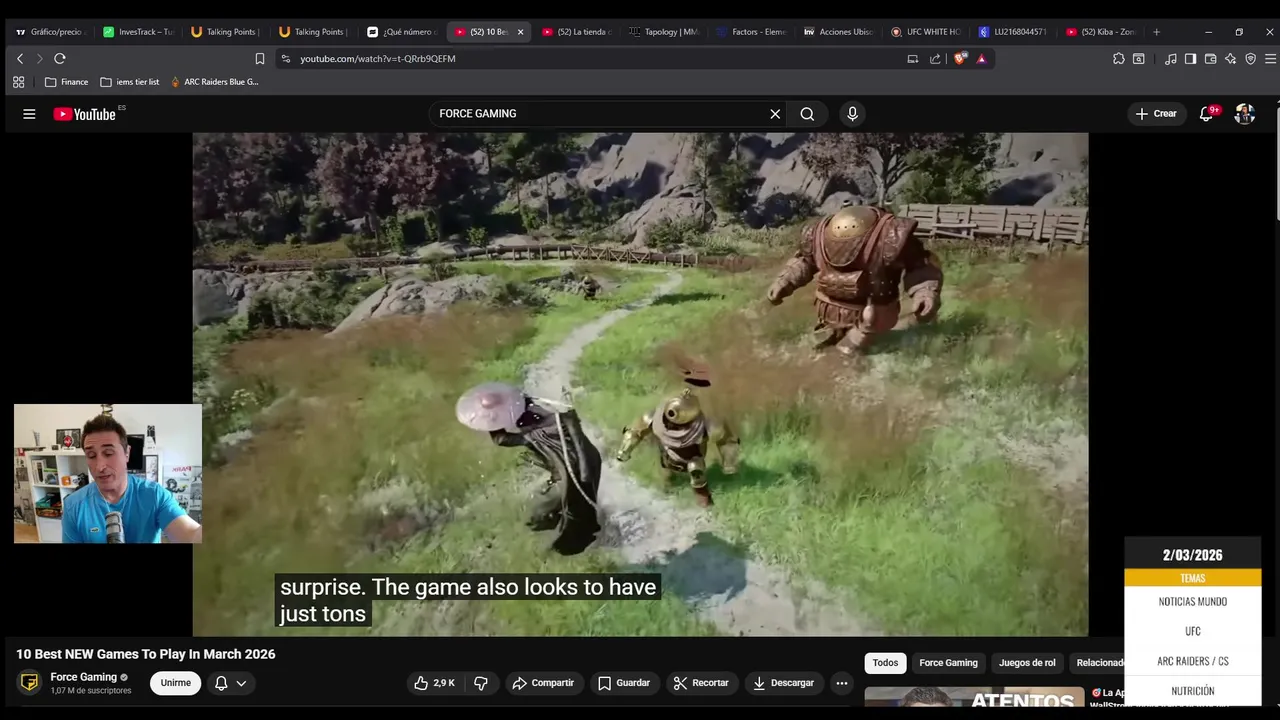Switch to the '(52) La tienda' tab

point(577,32)
